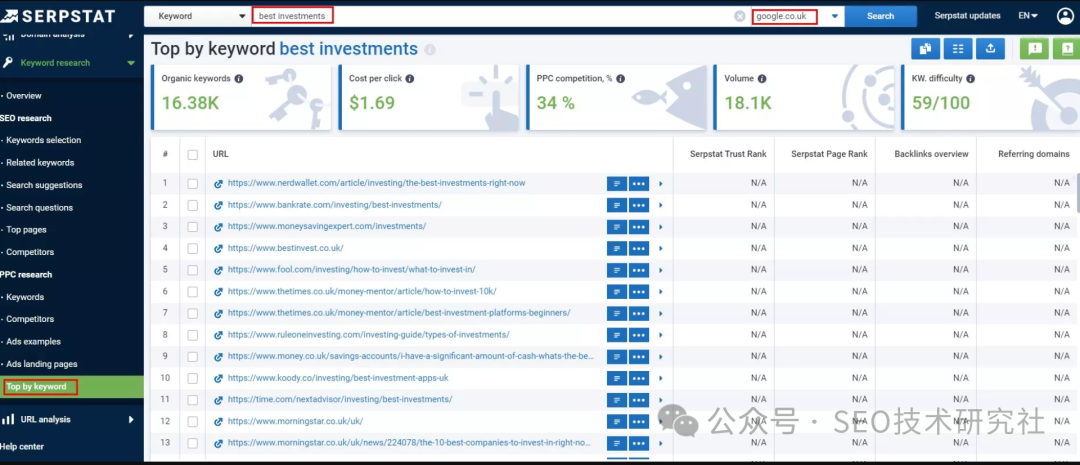Open Related keywords in the sidebar
The width and height of the screenshot is (1080, 465).
click(40, 163)
